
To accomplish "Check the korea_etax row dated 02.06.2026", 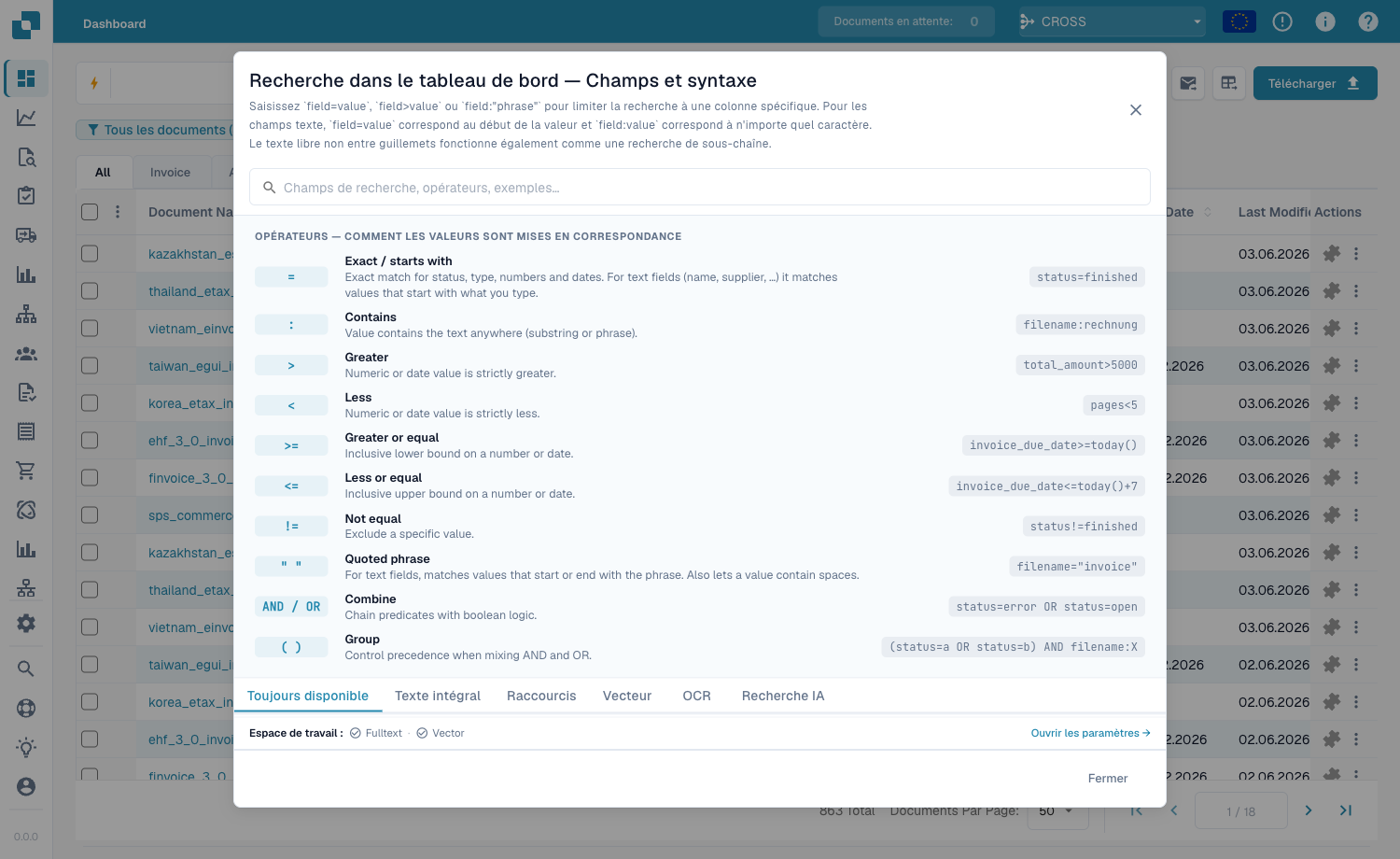I will pos(90,701).
